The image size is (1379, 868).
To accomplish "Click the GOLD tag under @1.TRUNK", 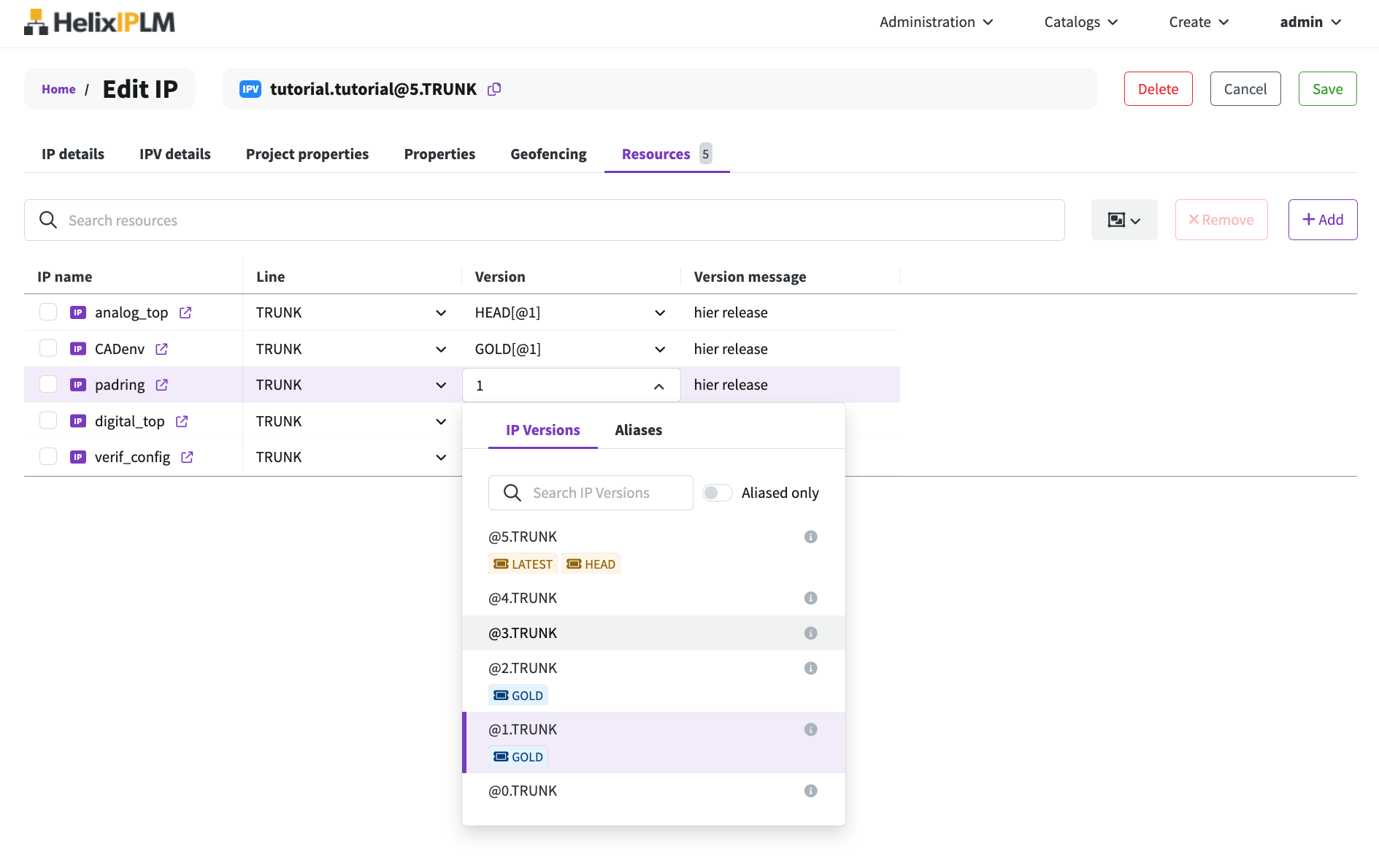I will tap(518, 756).
